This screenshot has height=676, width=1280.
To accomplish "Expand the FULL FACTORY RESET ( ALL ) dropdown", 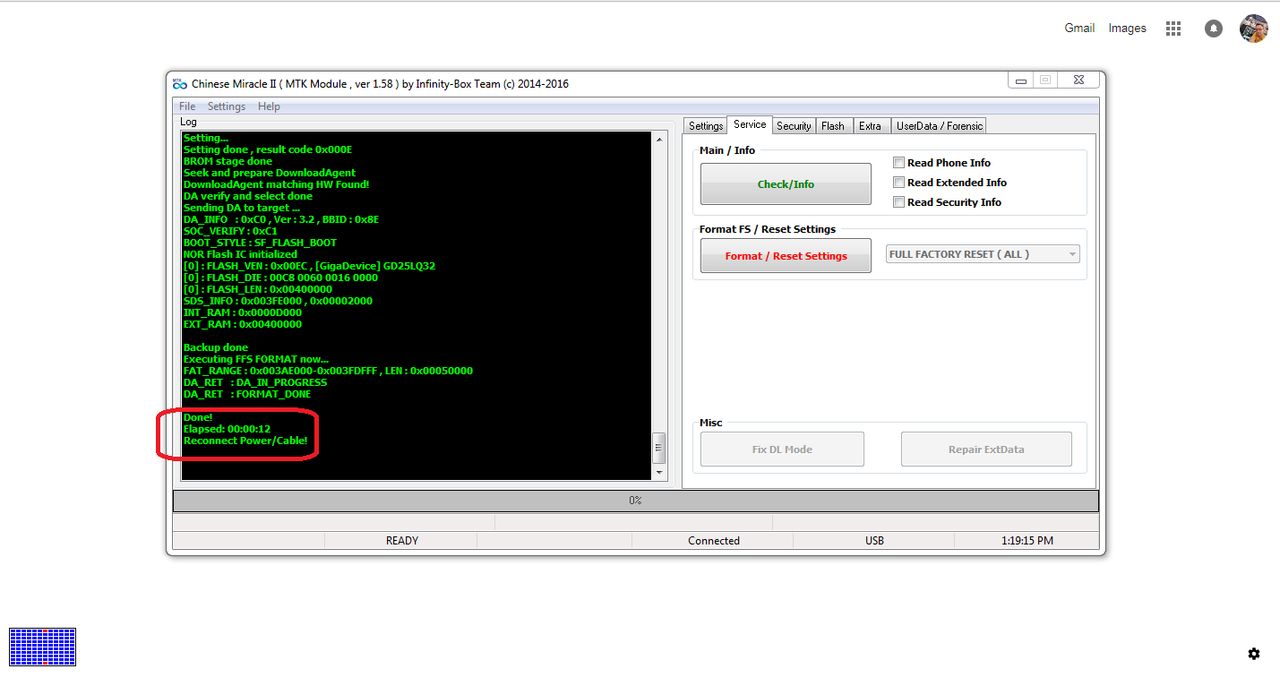I will click(983, 254).
